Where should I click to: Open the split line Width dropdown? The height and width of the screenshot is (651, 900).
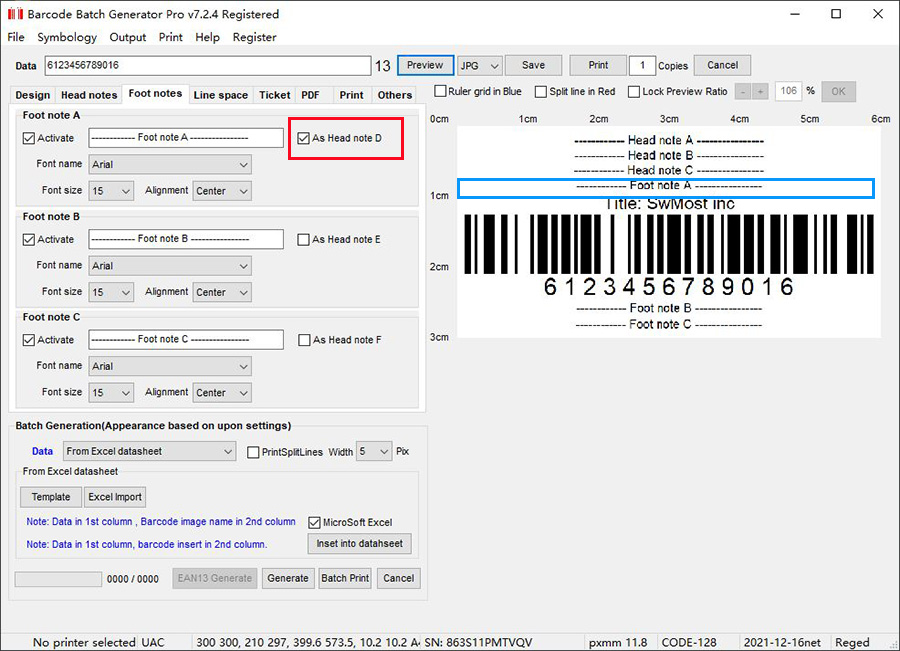[374, 452]
